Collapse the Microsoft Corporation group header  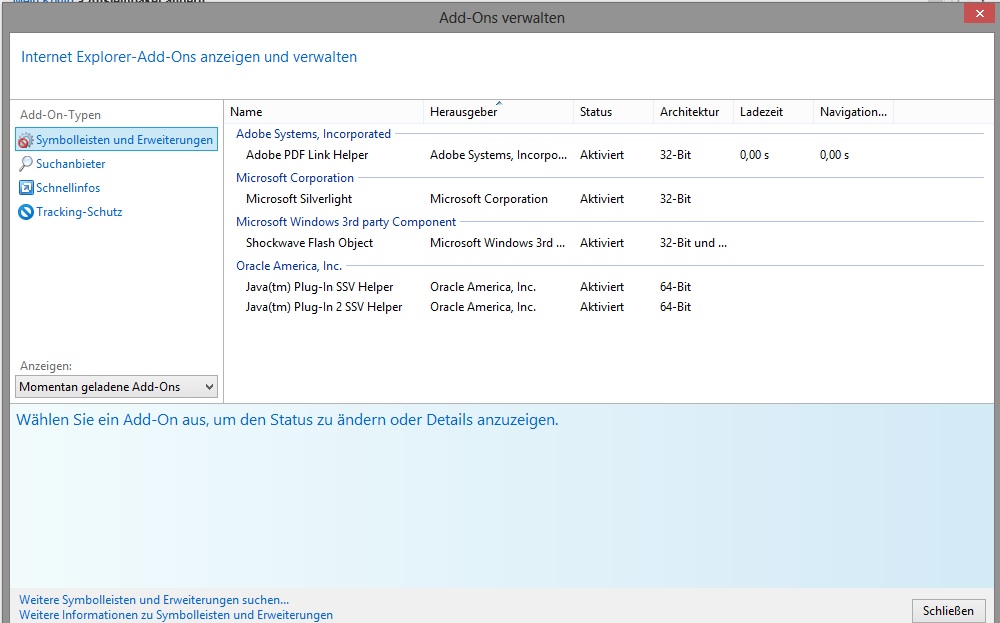[x=295, y=178]
